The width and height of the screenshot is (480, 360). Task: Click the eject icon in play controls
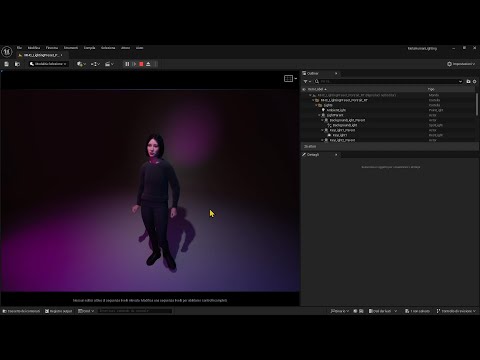(148, 64)
